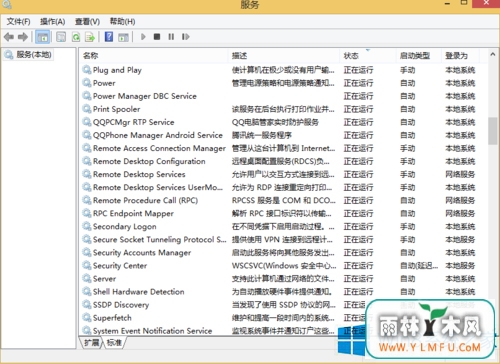Switch to the 标准 tab
Screen dimensions: 500x364
(114, 342)
